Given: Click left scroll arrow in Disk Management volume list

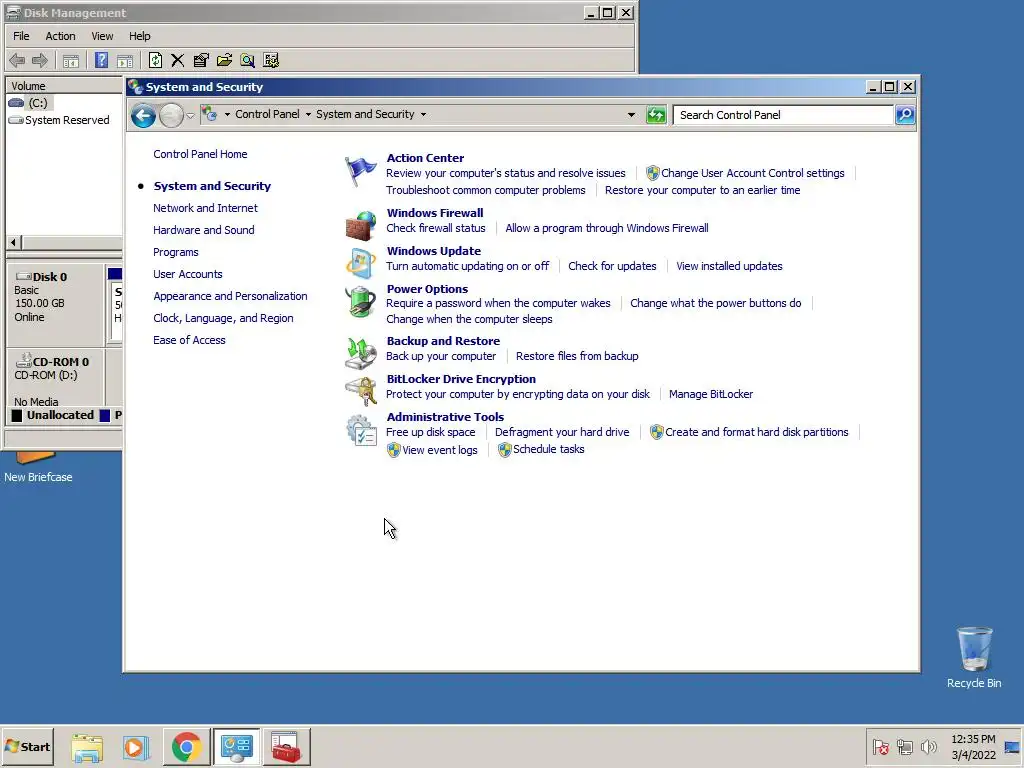Looking at the screenshot, I should click(14, 242).
